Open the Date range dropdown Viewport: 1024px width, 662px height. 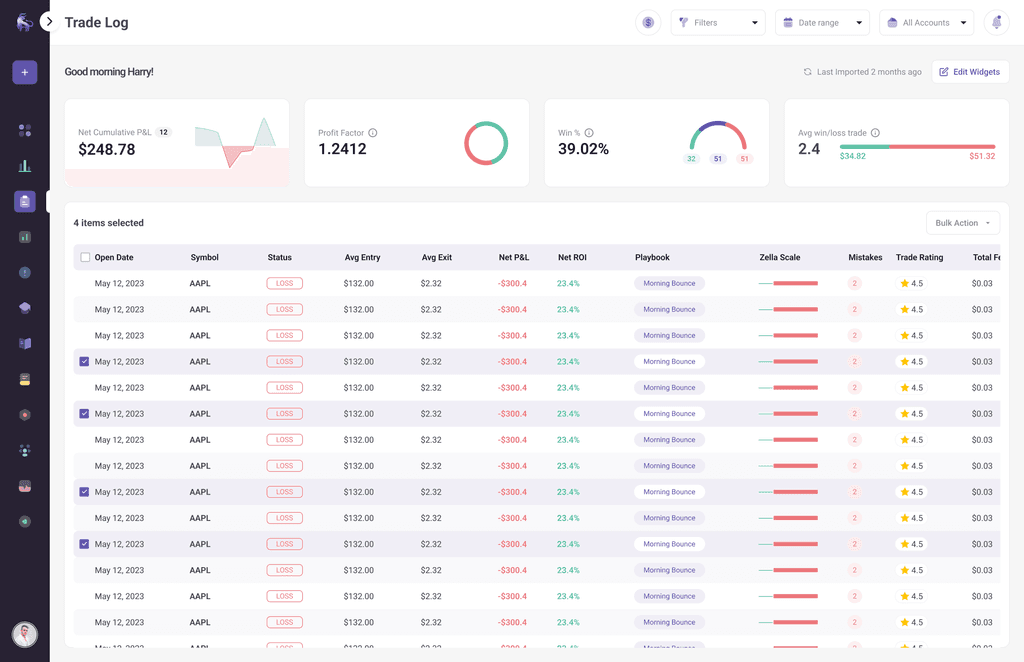click(822, 23)
